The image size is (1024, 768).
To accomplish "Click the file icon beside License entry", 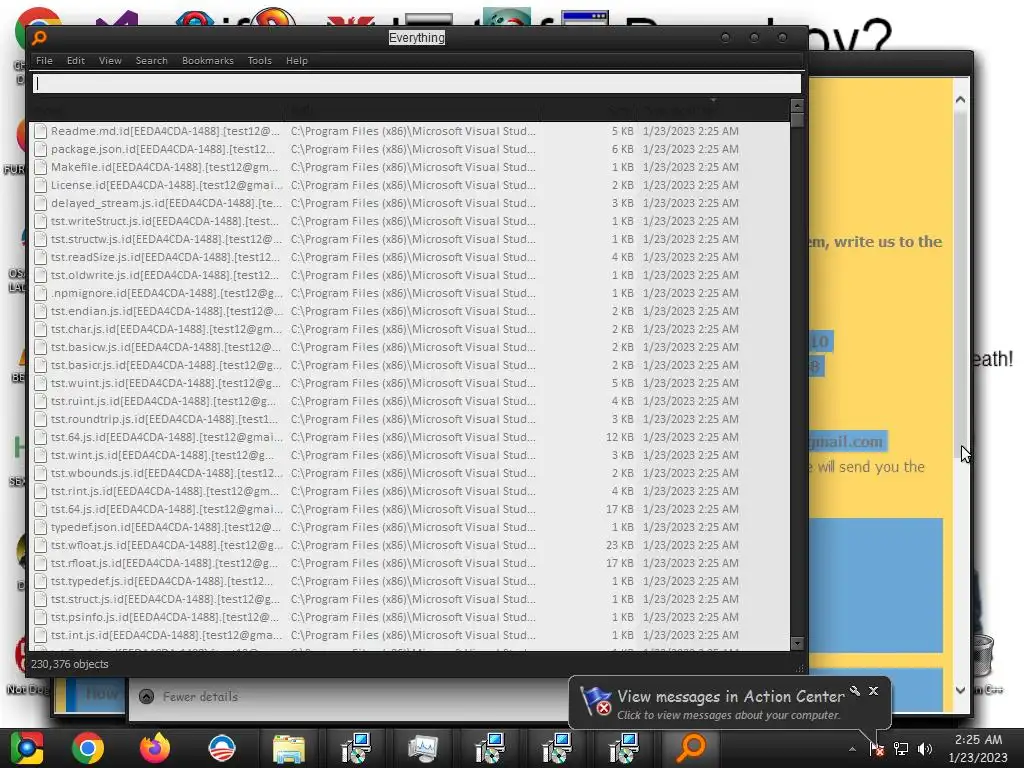I will pos(40,185).
